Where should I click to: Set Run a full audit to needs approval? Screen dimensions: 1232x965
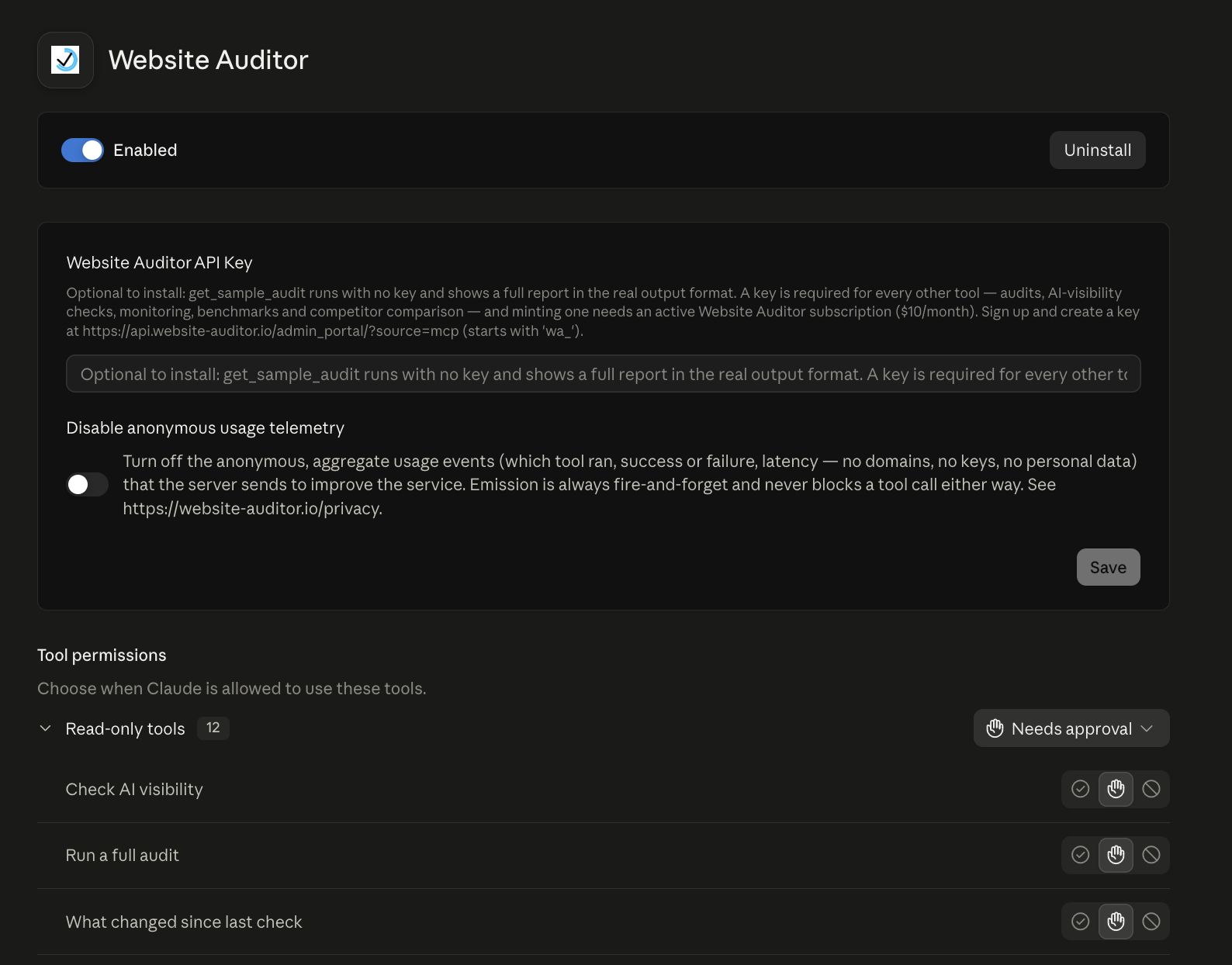point(1116,855)
